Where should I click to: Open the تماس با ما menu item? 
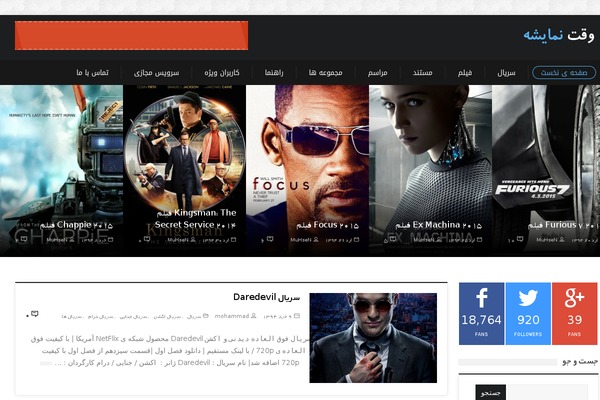[92, 73]
